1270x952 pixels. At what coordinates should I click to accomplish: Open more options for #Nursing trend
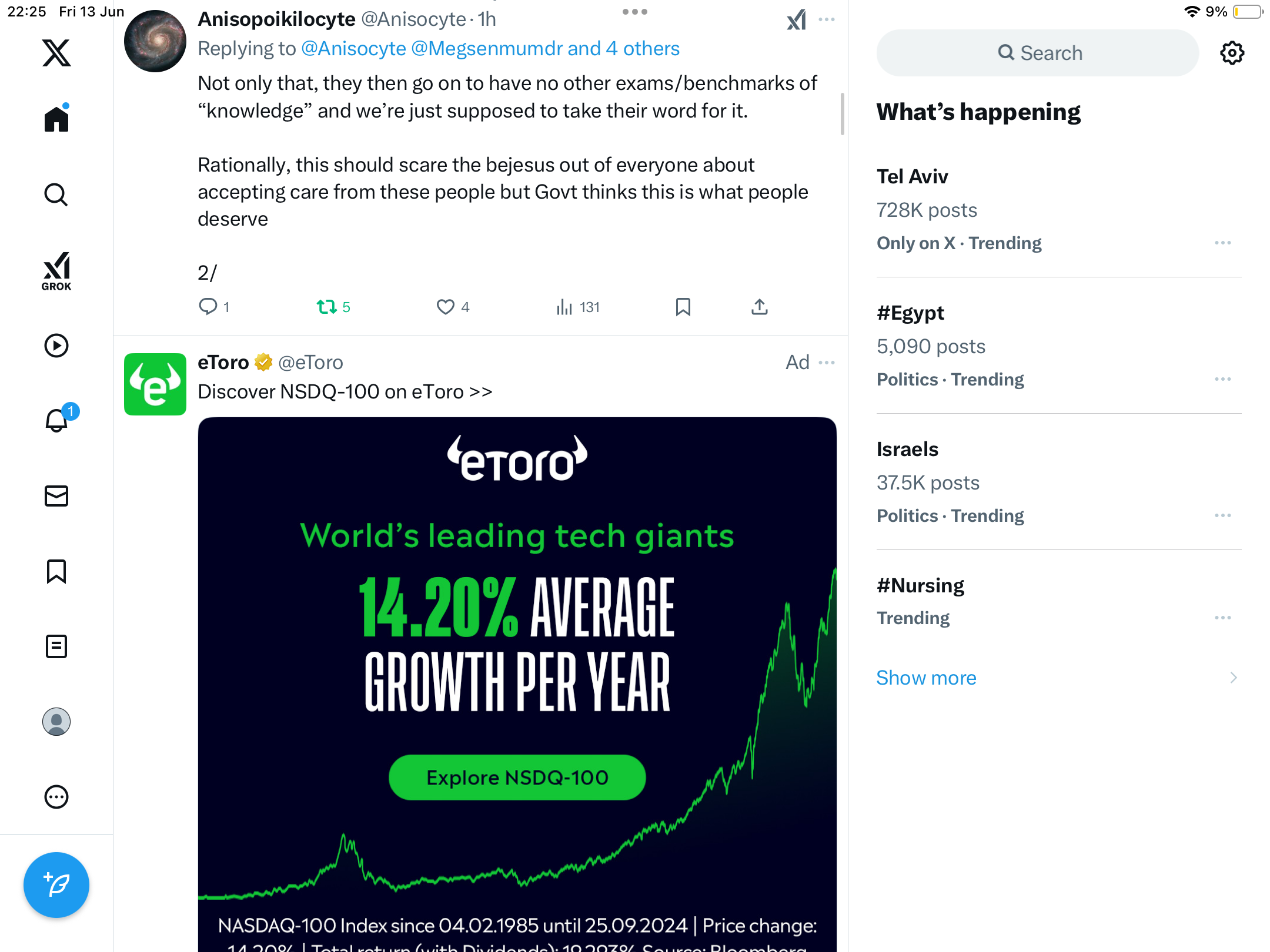point(1223,618)
